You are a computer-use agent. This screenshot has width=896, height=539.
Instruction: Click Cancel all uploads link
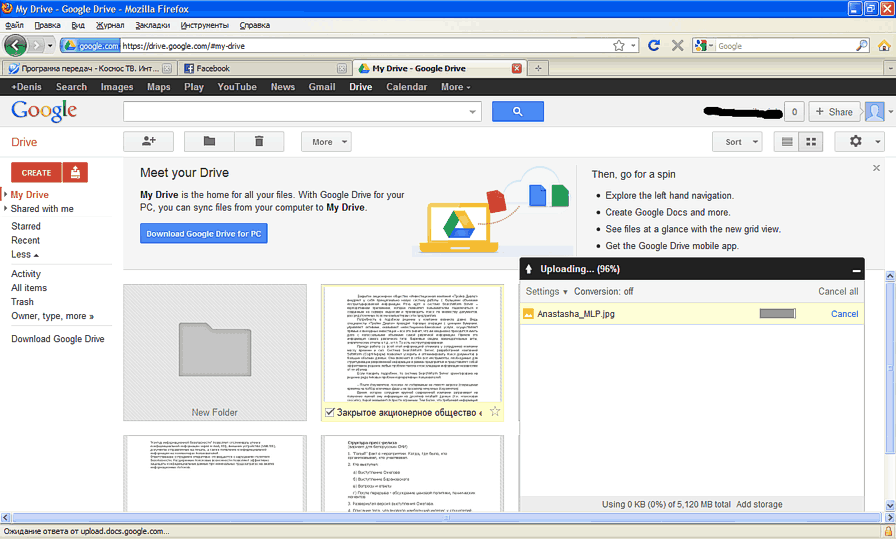click(x=838, y=292)
